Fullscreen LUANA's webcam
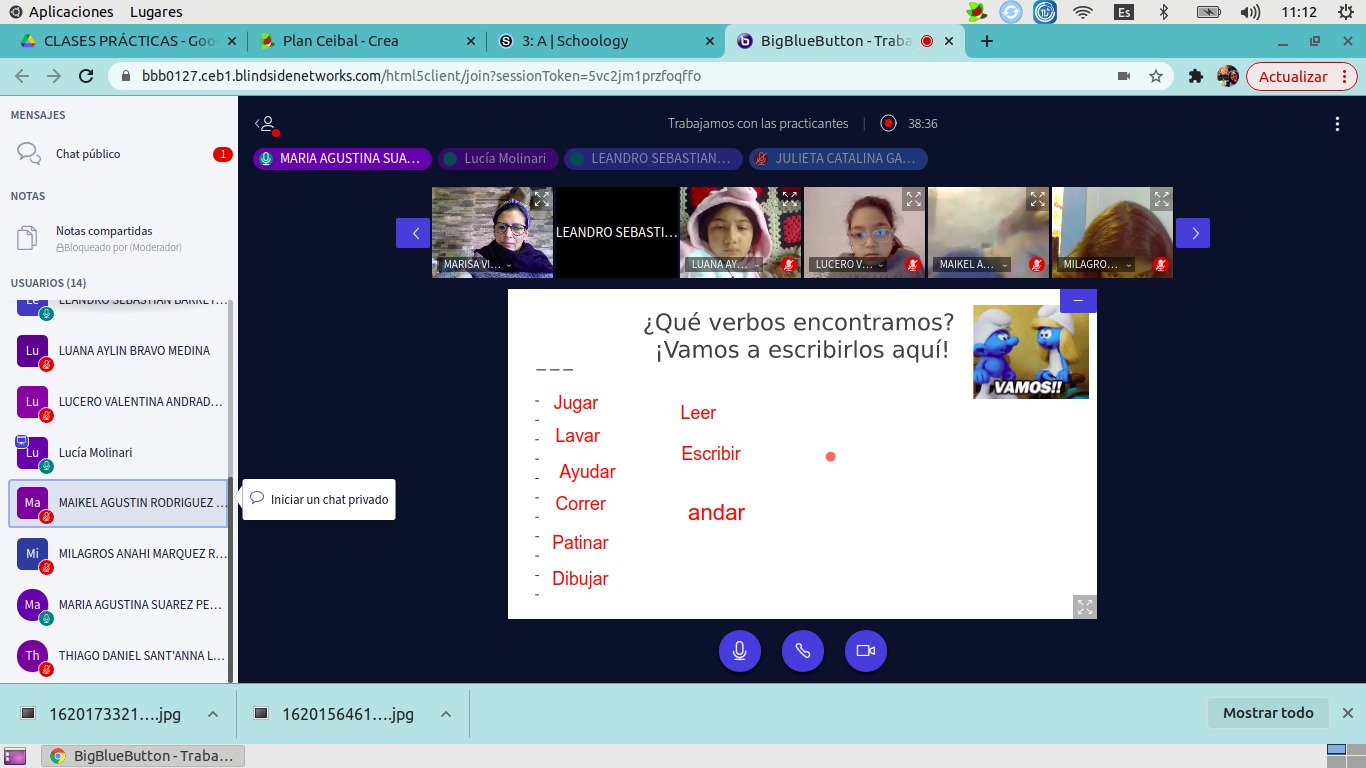The height and width of the screenshot is (768, 1366). [789, 199]
